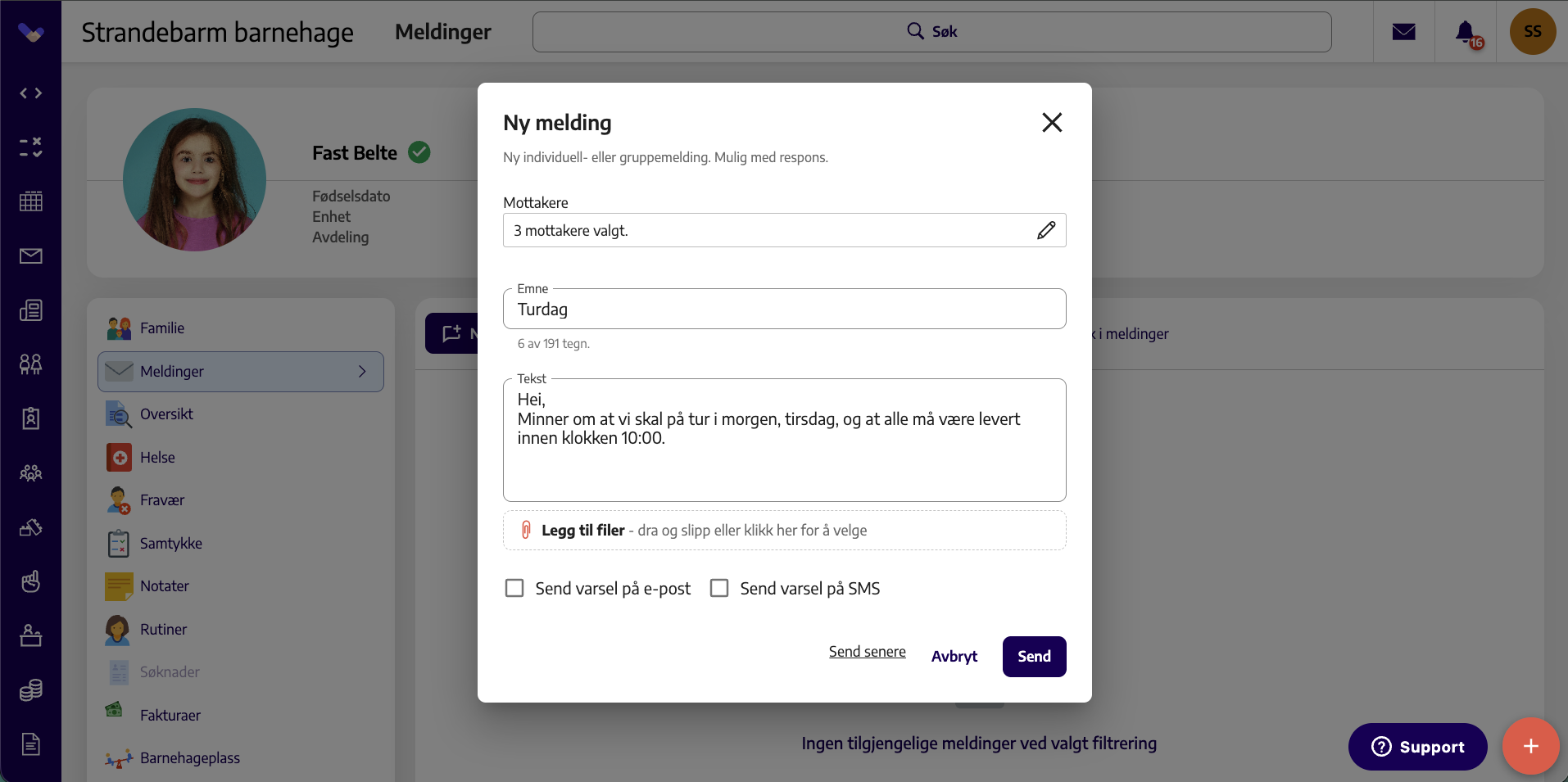Enable Send varsel på SMS checkbox
The height and width of the screenshot is (782, 1568).
pos(719,589)
